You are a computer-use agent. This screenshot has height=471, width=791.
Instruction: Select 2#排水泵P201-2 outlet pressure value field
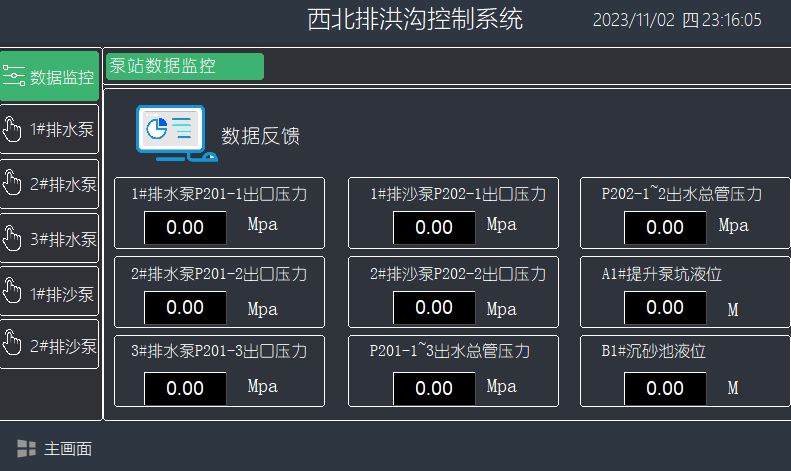click(185, 307)
